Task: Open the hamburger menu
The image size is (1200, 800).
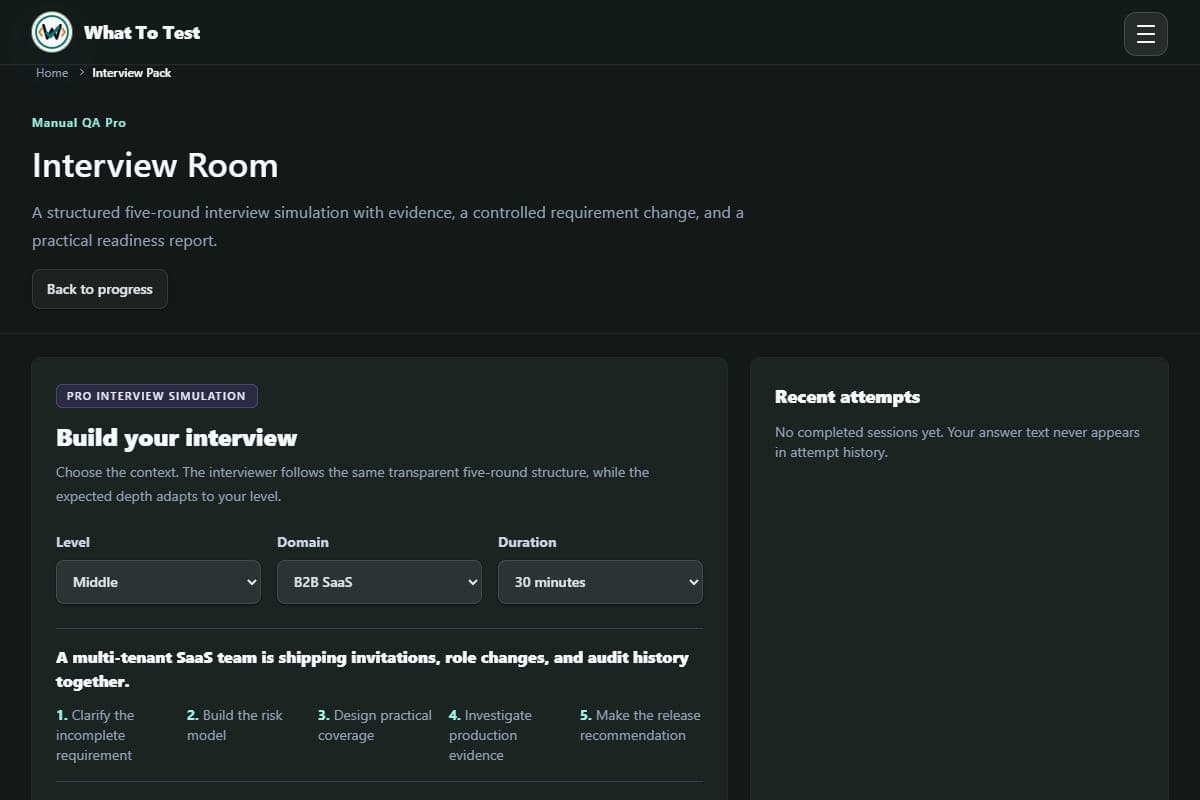Action: click(x=1146, y=34)
